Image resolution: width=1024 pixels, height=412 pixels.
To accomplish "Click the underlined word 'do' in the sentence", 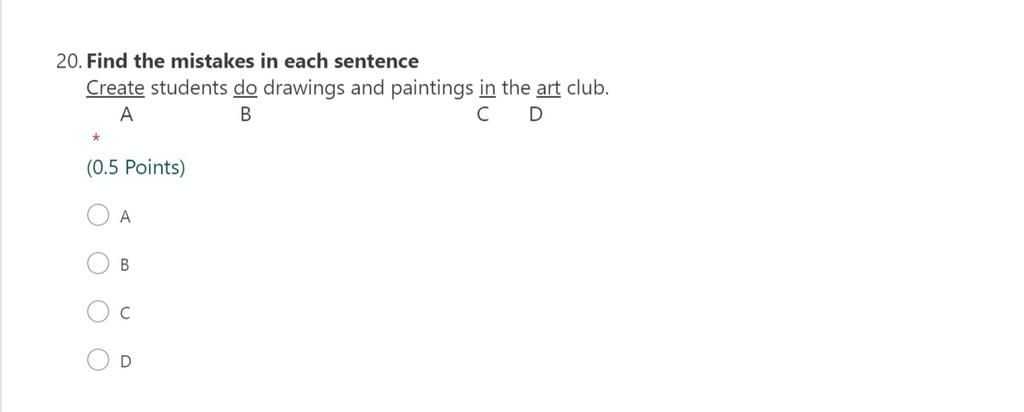I will point(245,88).
